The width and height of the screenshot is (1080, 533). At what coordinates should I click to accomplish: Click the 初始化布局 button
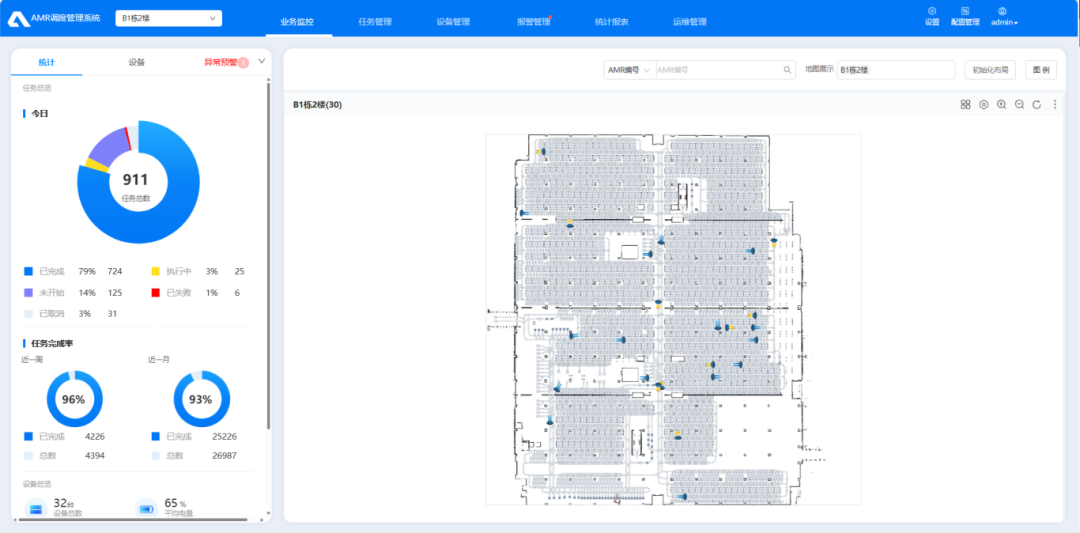pyautogui.click(x=990, y=70)
